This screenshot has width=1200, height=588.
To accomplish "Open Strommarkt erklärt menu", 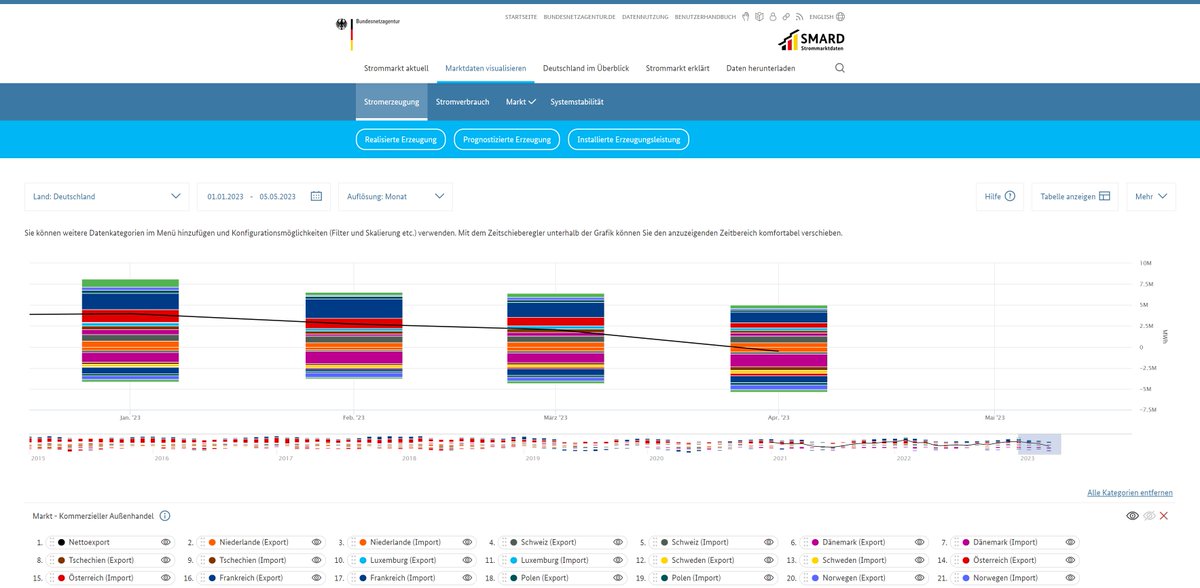I will [x=678, y=68].
